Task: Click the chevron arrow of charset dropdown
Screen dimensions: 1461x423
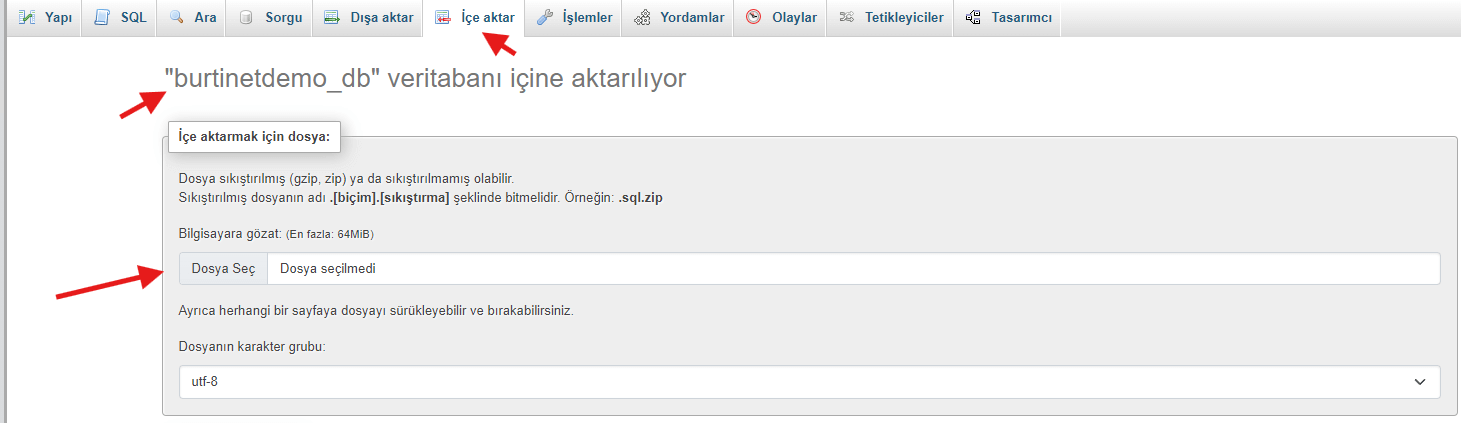Action: coord(1419,382)
